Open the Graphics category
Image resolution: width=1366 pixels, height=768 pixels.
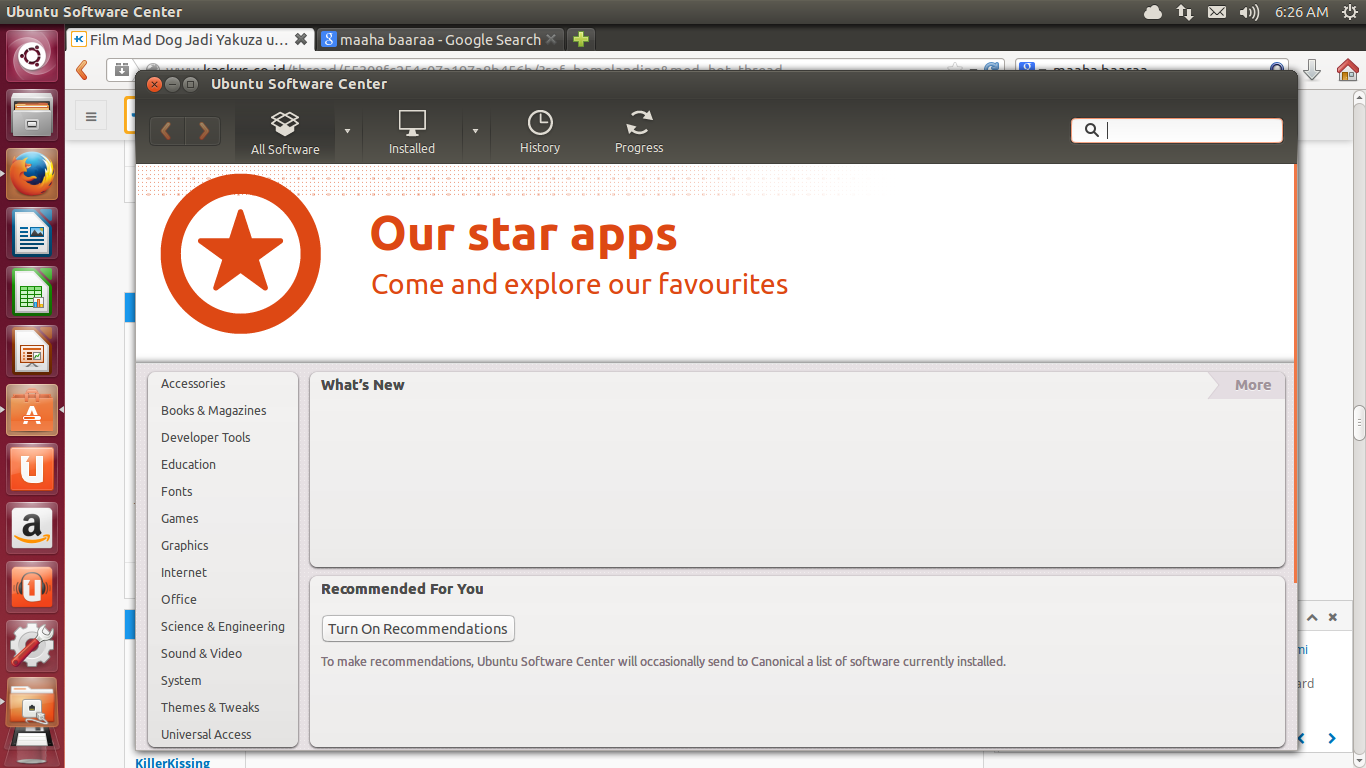(x=185, y=546)
